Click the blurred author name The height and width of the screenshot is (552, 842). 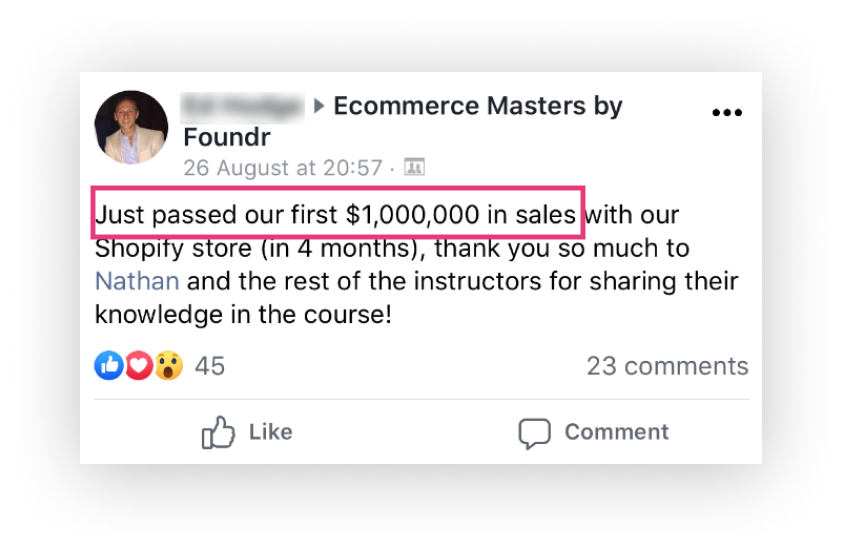242,106
